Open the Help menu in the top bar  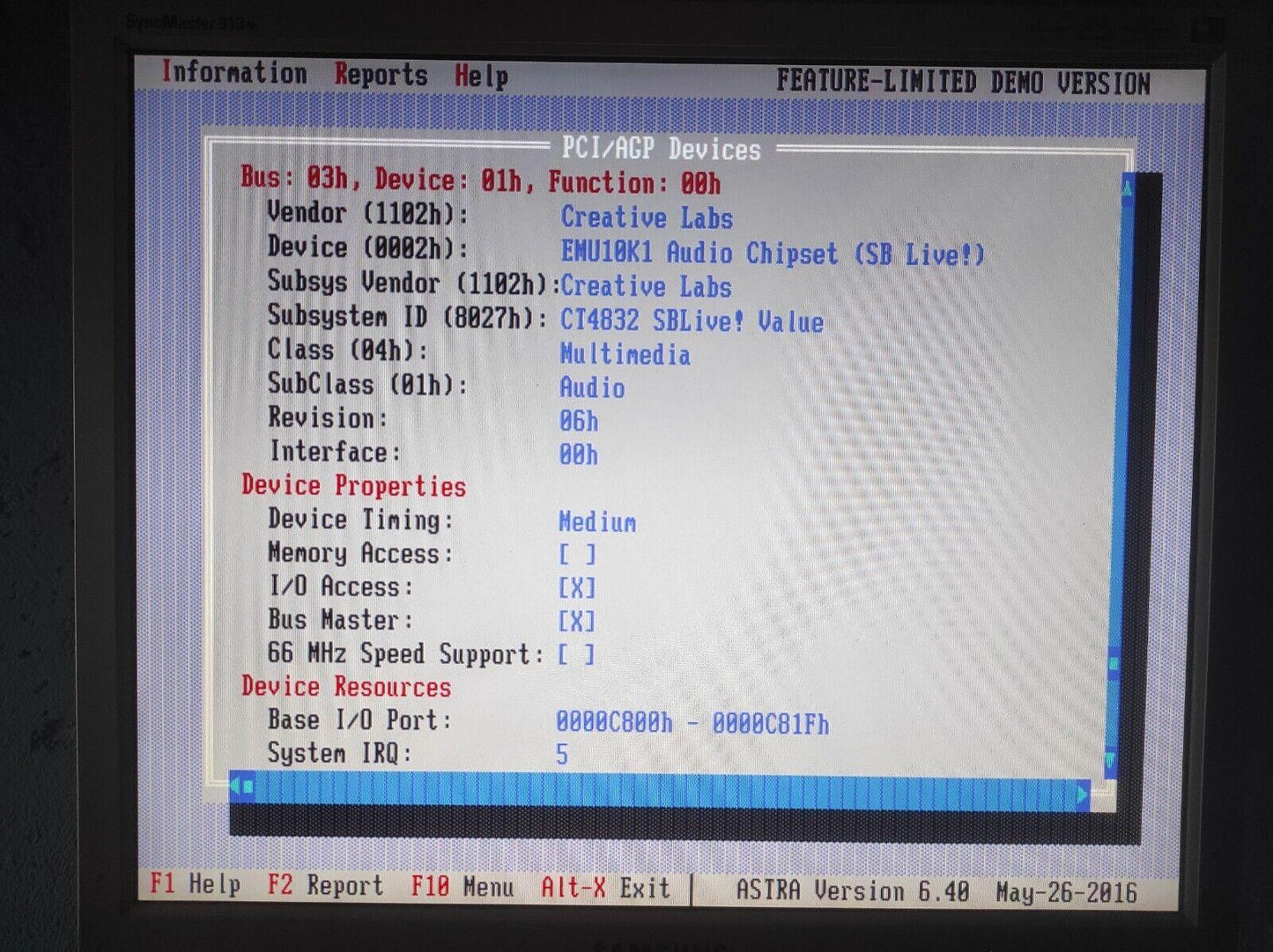(x=481, y=77)
